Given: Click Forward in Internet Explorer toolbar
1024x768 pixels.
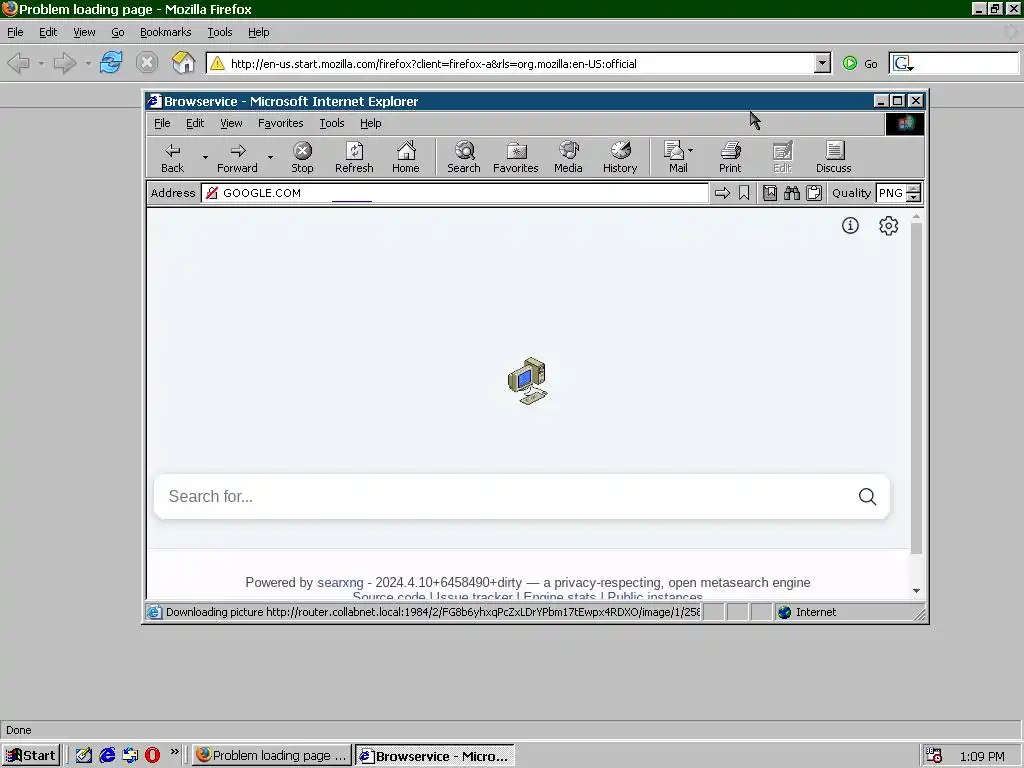Looking at the screenshot, I should pyautogui.click(x=237, y=158).
